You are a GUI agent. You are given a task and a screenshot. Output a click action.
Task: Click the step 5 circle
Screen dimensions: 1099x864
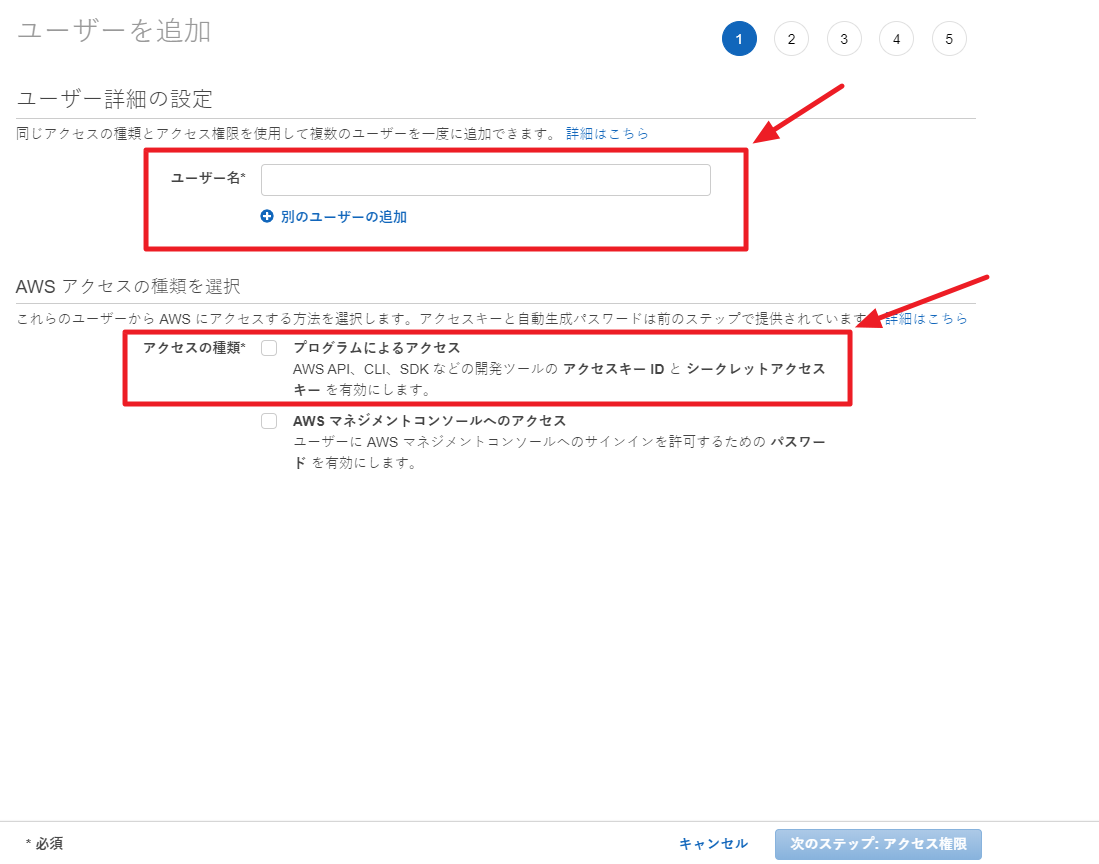point(949,39)
